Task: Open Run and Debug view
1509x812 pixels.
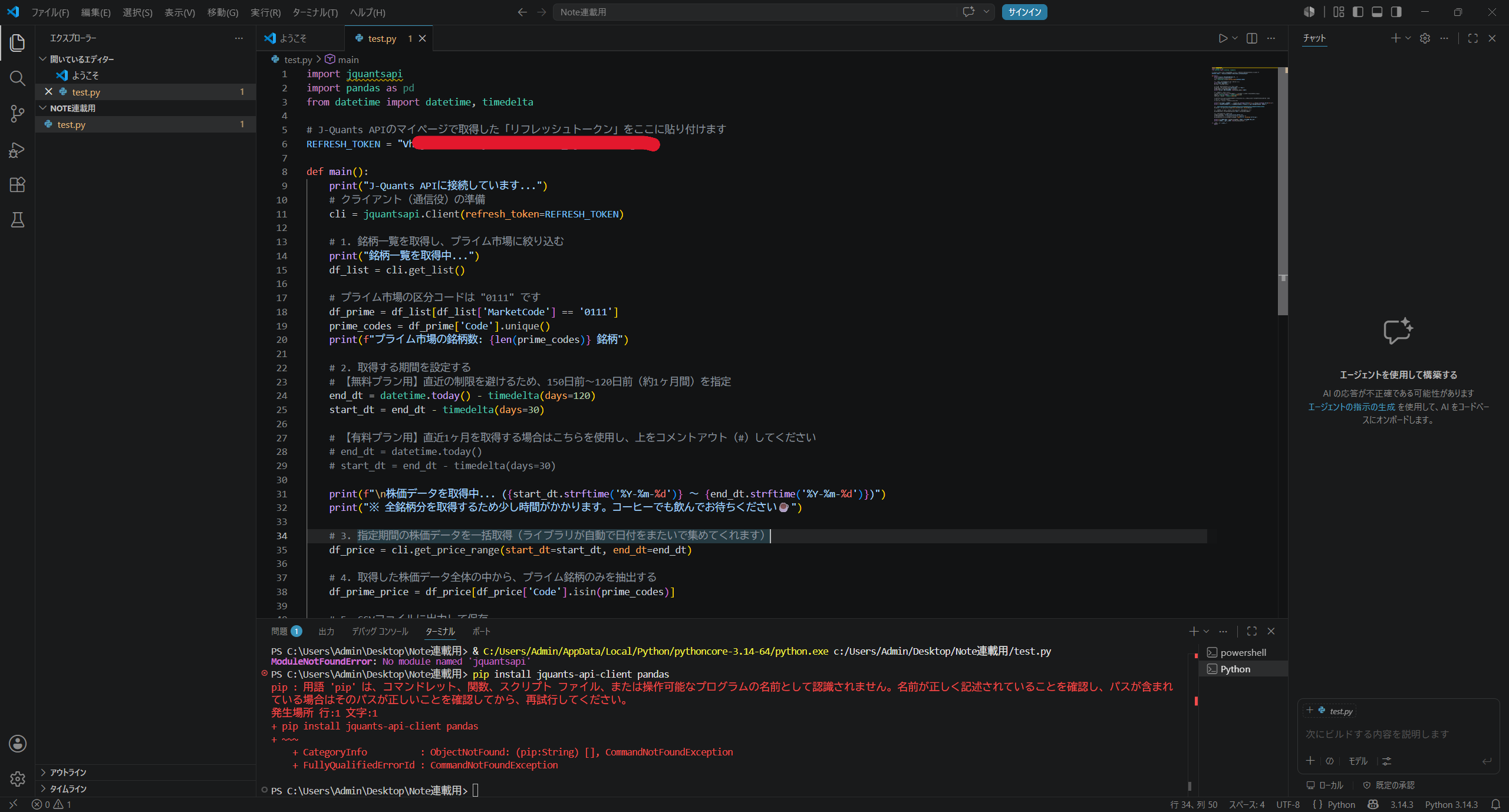Action: [18, 150]
